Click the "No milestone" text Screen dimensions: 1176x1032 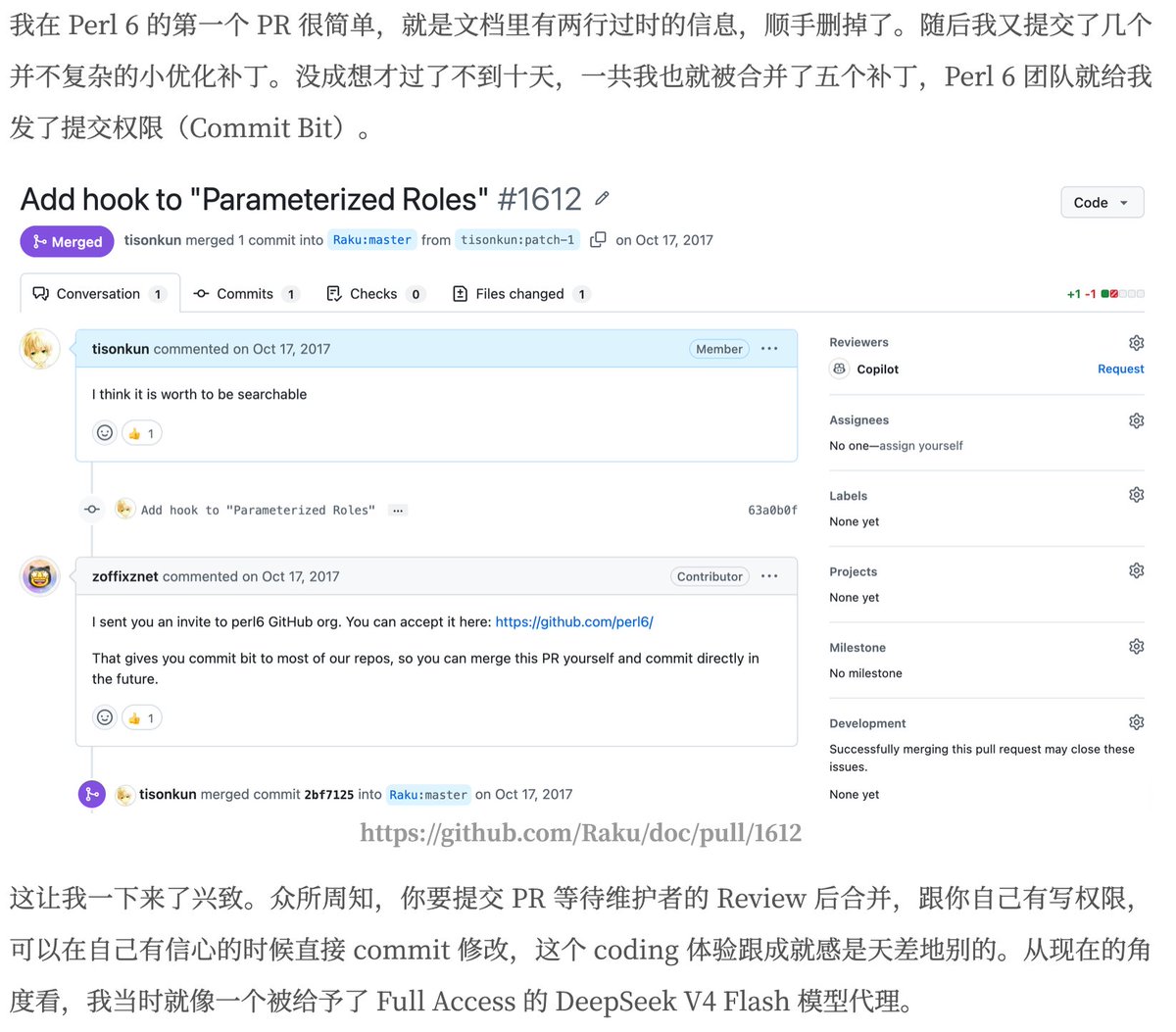pyautogui.click(x=865, y=673)
